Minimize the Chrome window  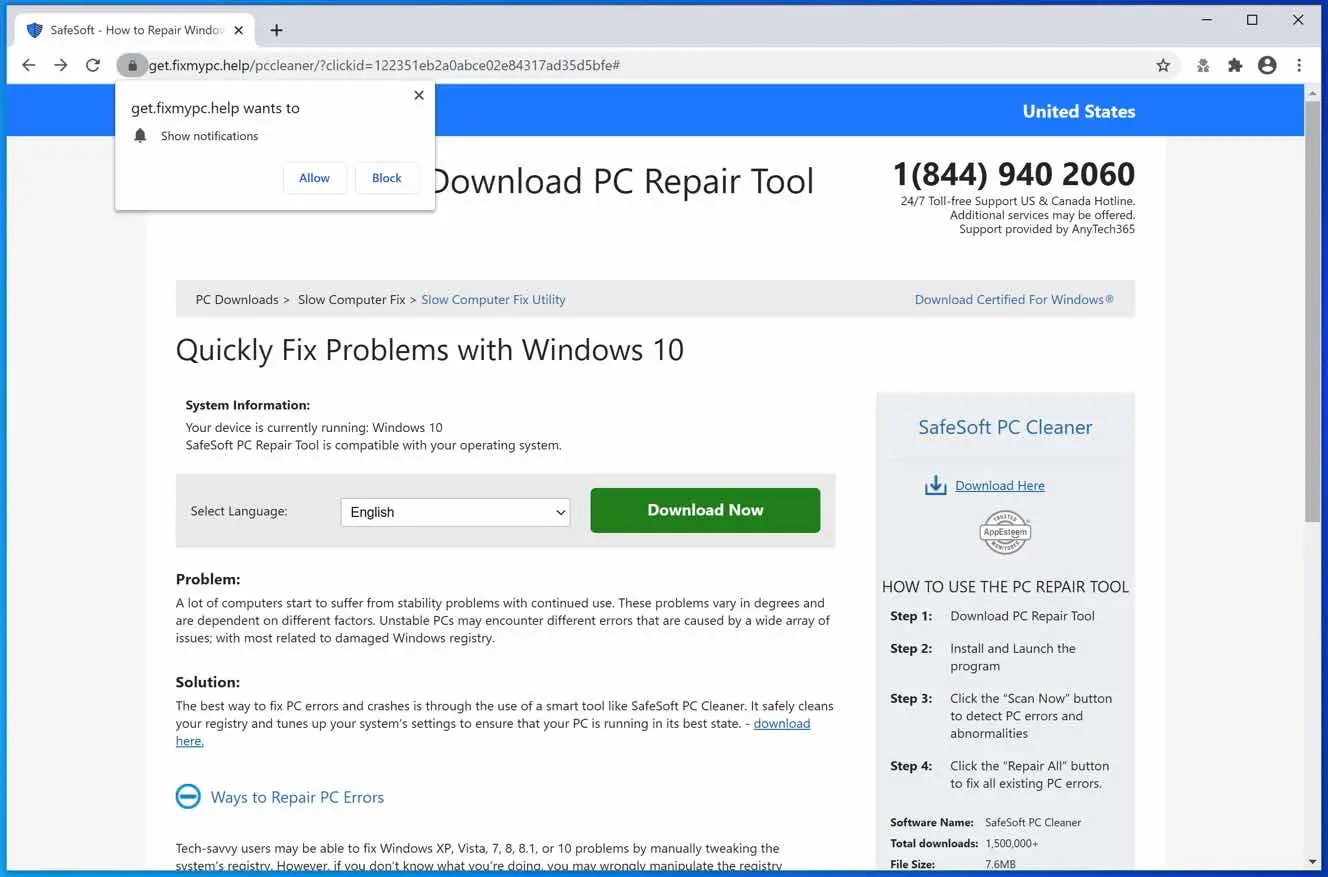1205,19
